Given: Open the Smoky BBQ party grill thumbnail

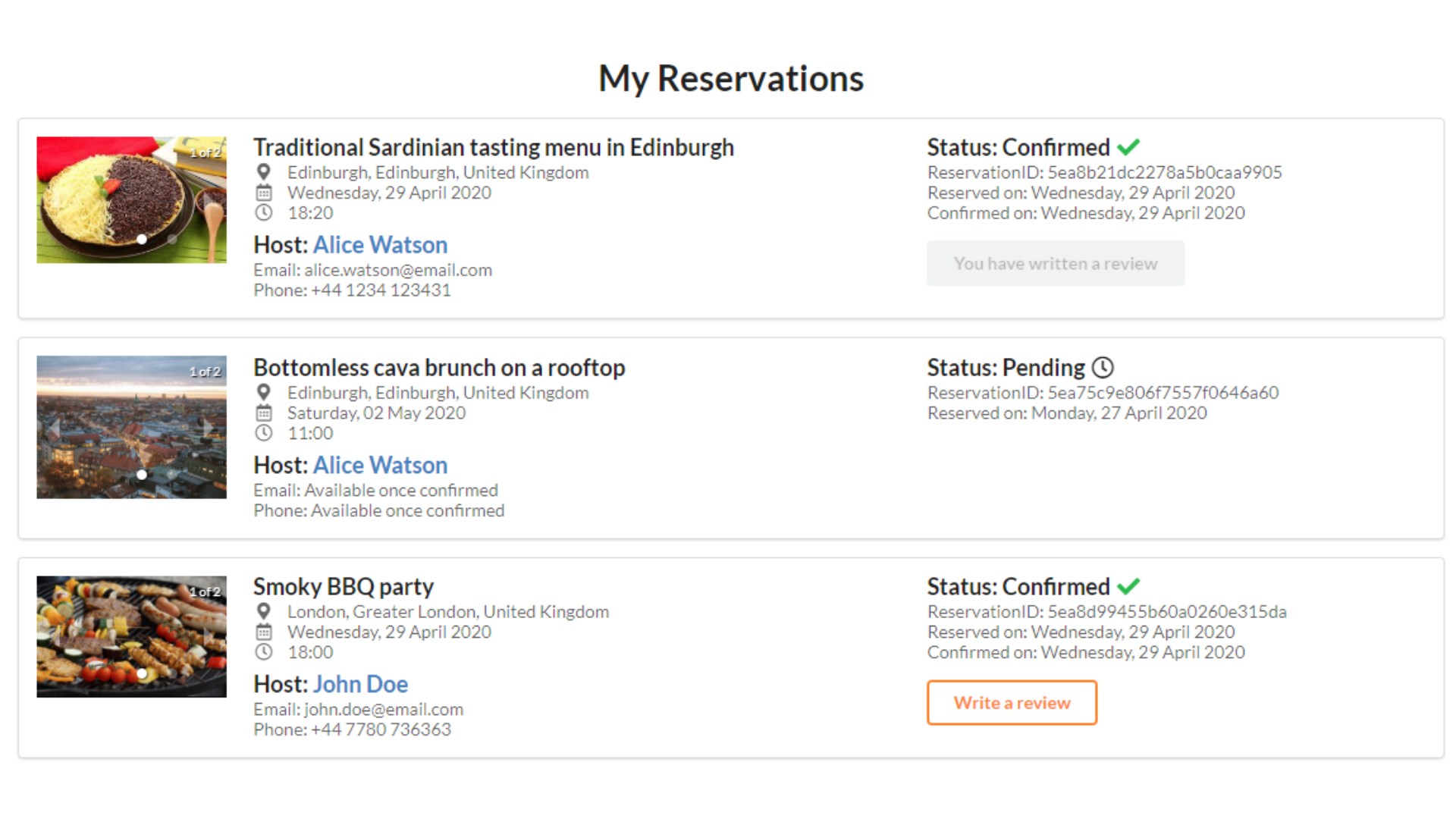Looking at the screenshot, I should pyautogui.click(x=131, y=637).
